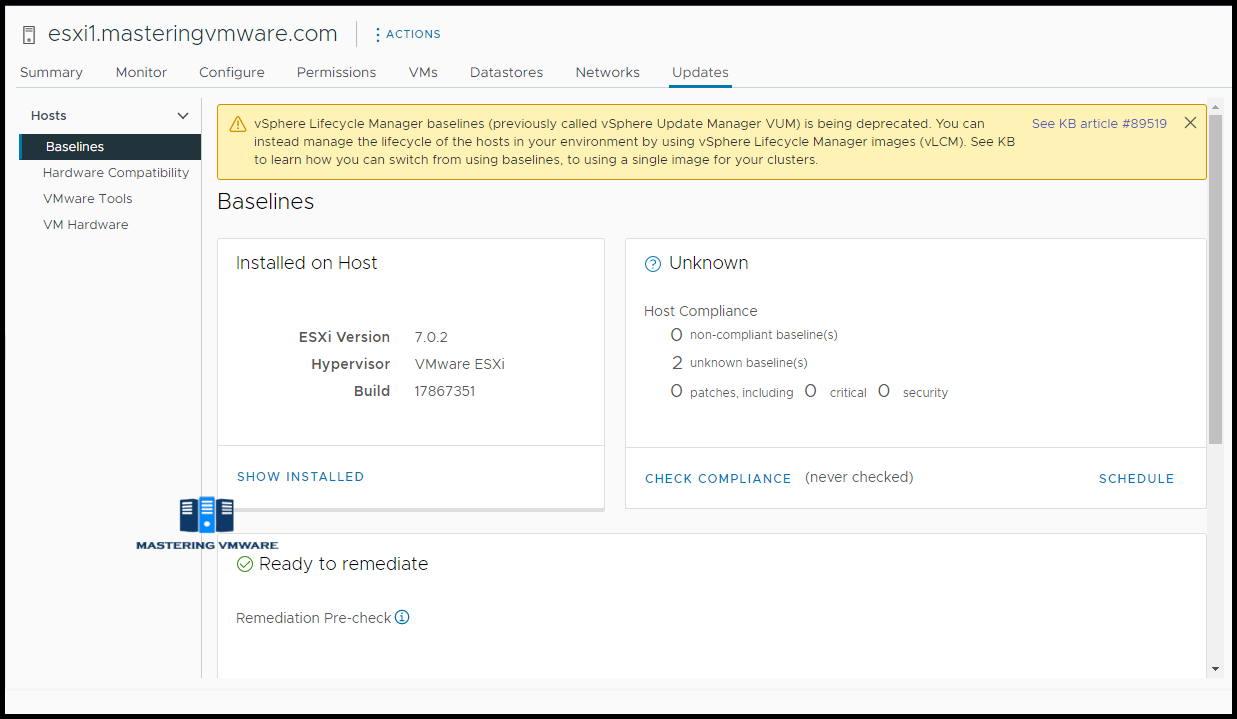Viewport: 1237px width, 719px height.
Task: Click the "unknown baseline(s)" count text
Action: pyautogui.click(x=748, y=363)
